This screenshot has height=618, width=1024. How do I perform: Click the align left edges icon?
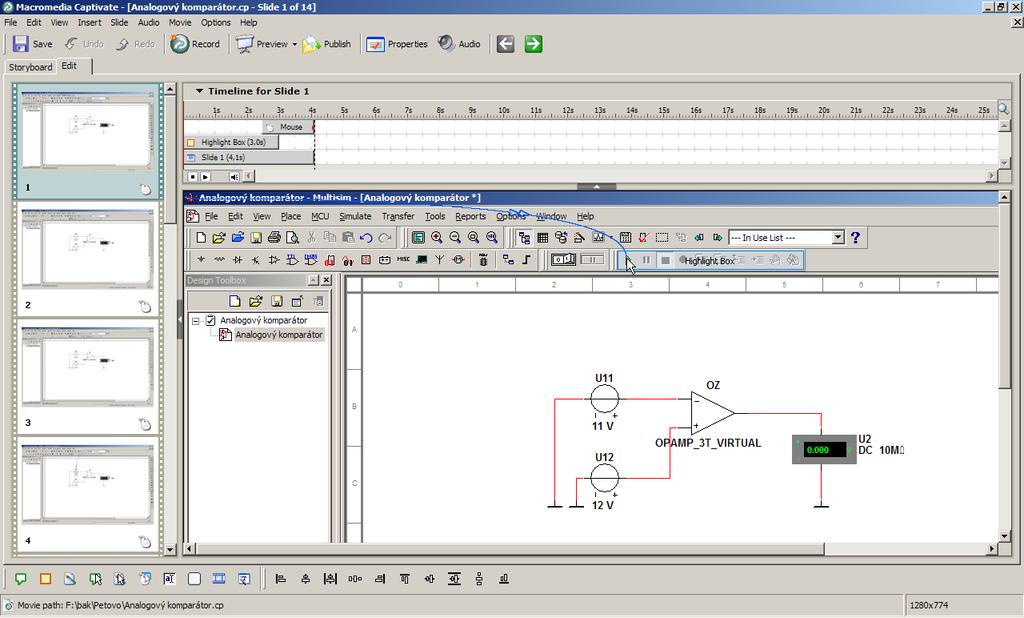[x=281, y=579]
